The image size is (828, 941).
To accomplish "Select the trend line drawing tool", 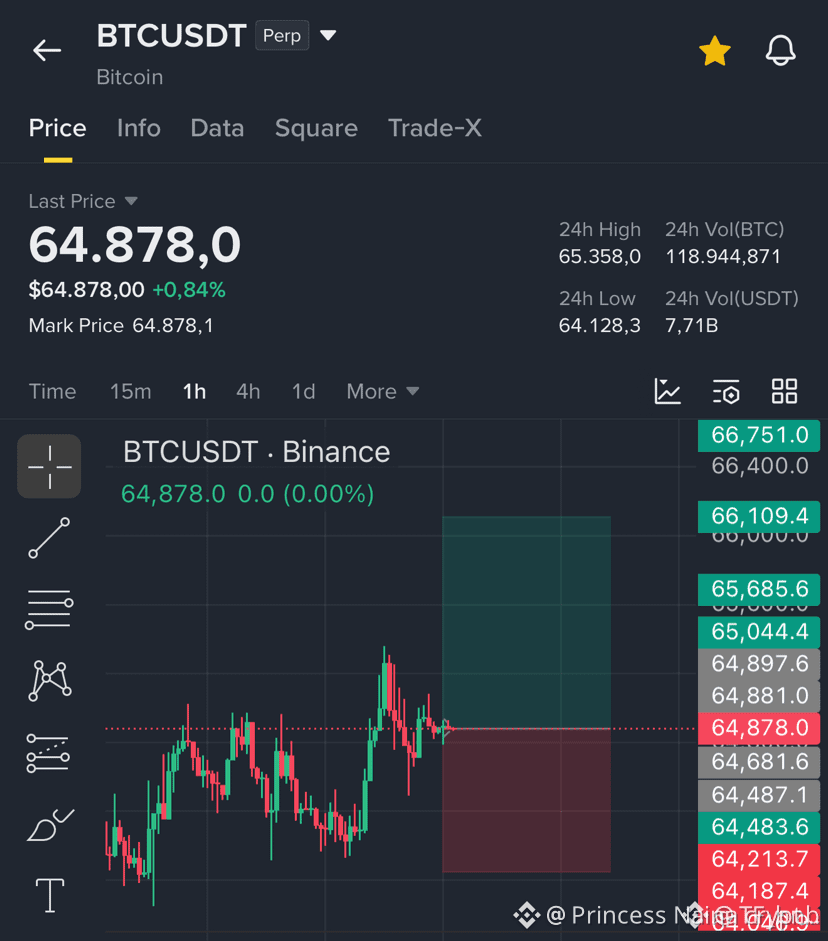I will point(49,538).
